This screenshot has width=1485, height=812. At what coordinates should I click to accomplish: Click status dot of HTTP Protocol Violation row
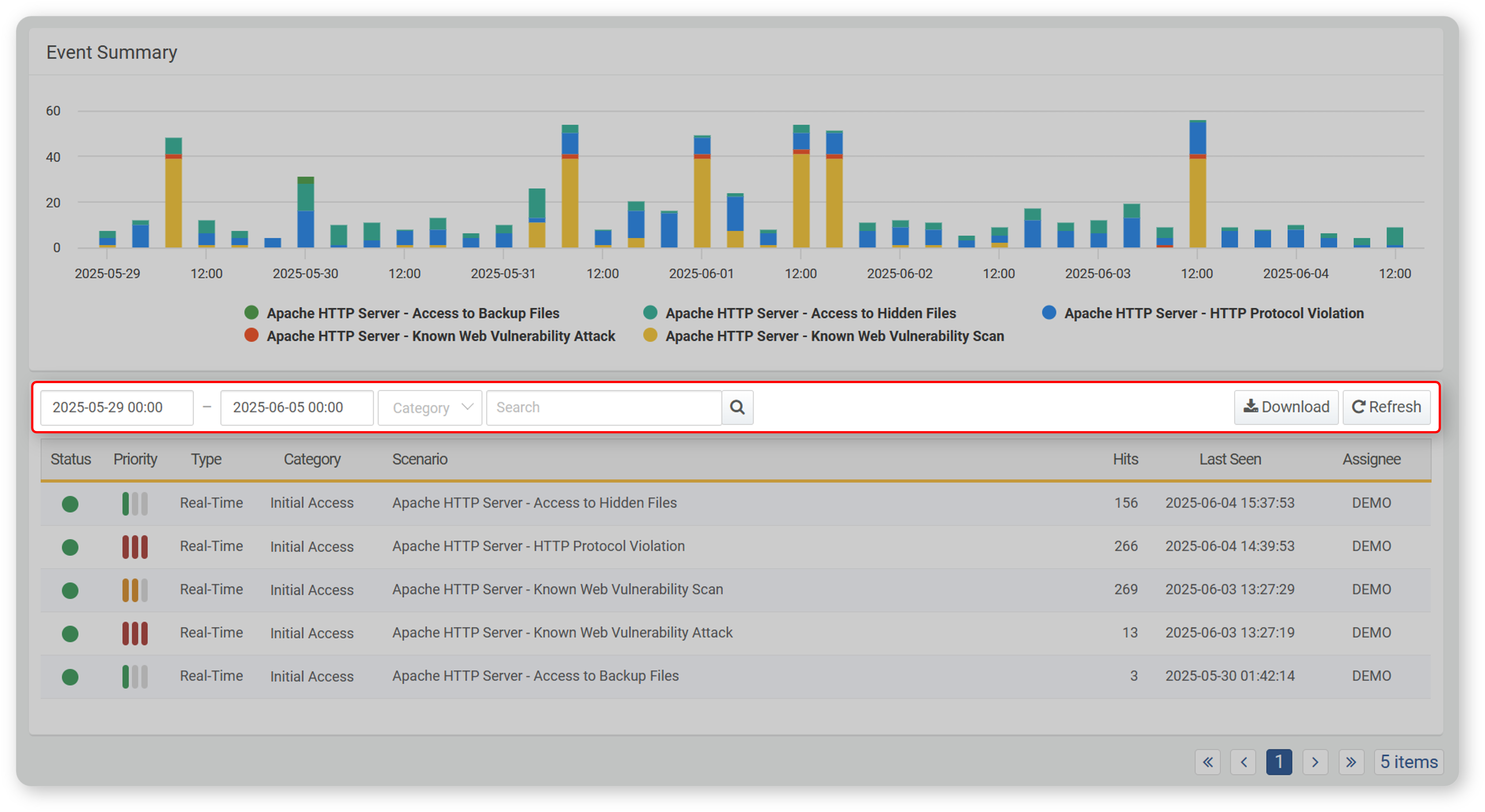pos(70,547)
